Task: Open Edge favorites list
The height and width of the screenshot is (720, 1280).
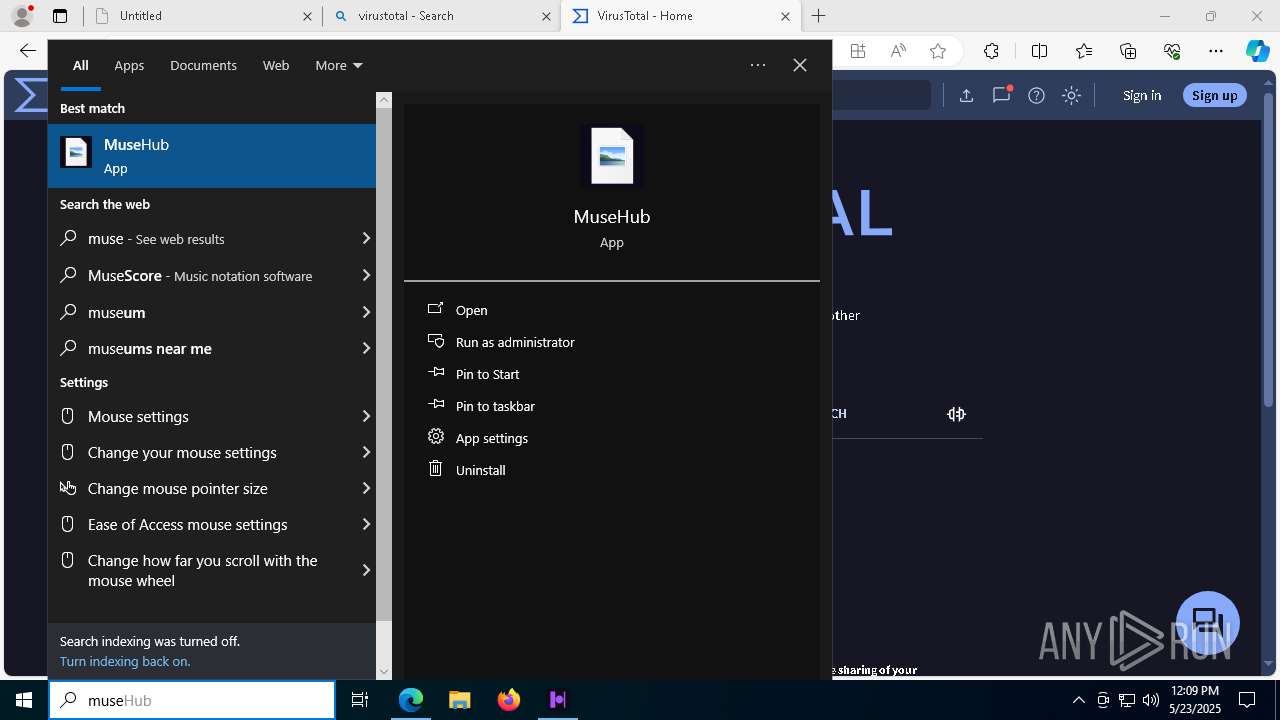Action: (1084, 51)
